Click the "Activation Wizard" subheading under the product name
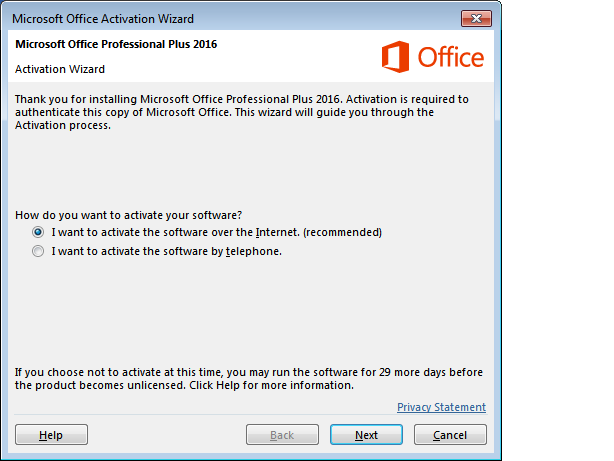The width and height of the screenshot is (614, 461). (x=60, y=69)
